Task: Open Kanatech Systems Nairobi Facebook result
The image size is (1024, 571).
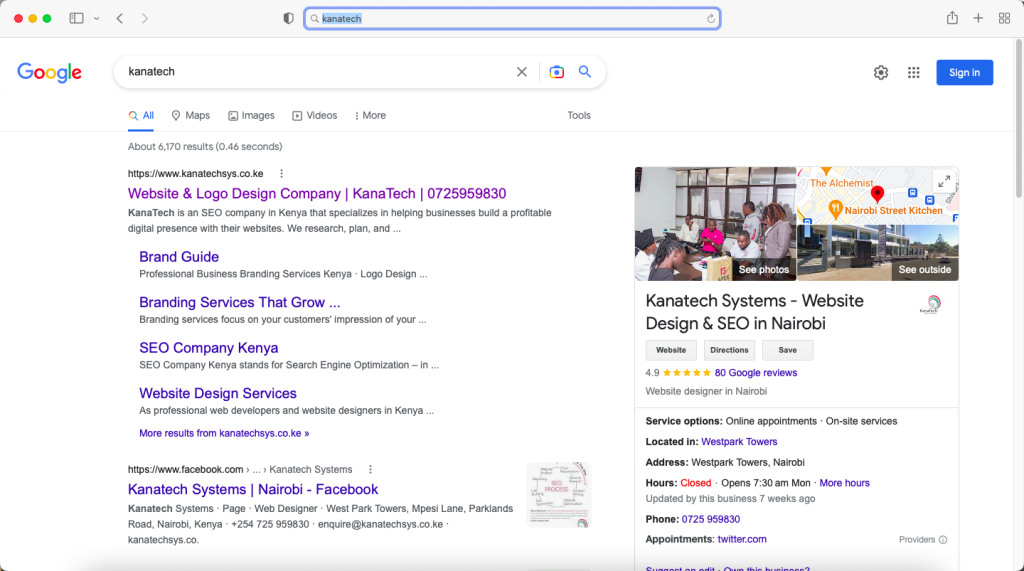Action: [253, 489]
